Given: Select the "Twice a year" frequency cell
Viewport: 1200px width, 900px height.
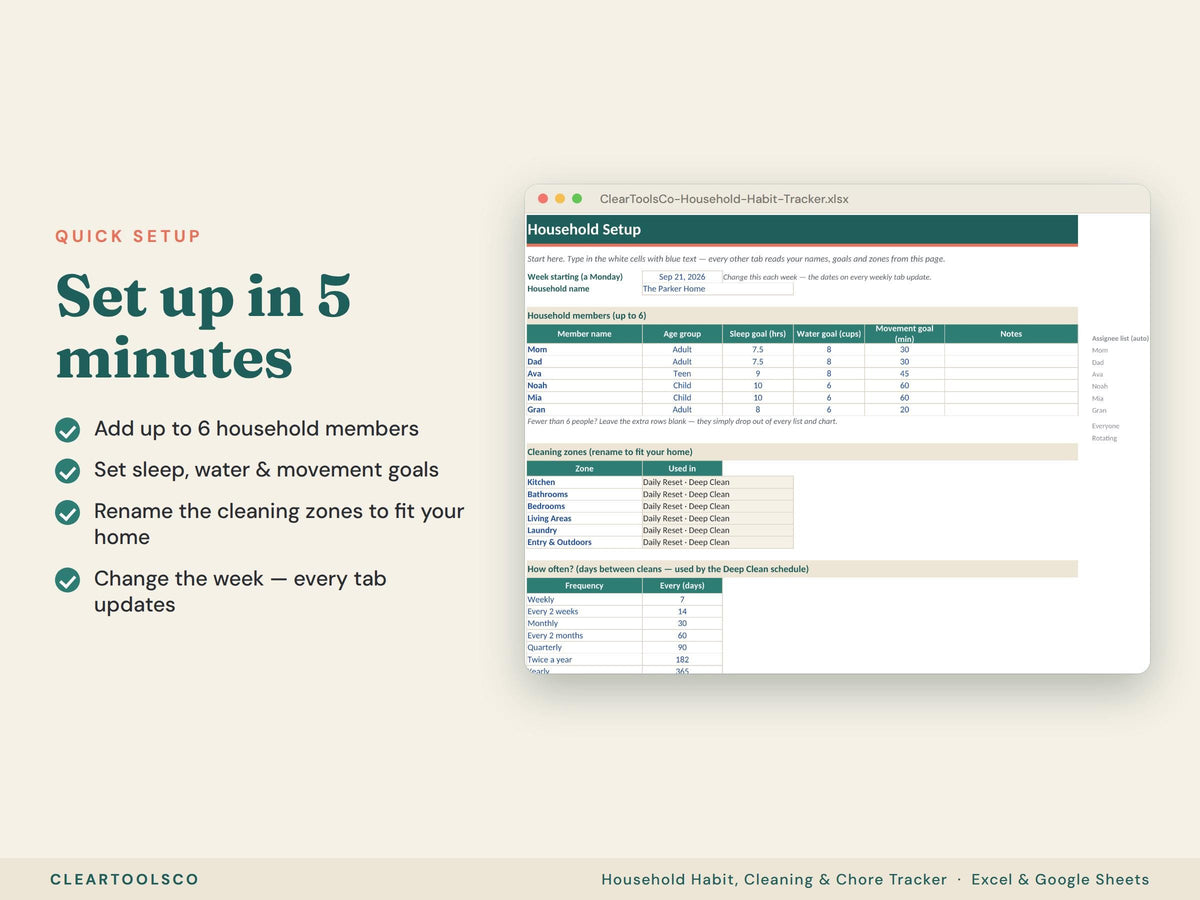Looking at the screenshot, I should point(584,660).
